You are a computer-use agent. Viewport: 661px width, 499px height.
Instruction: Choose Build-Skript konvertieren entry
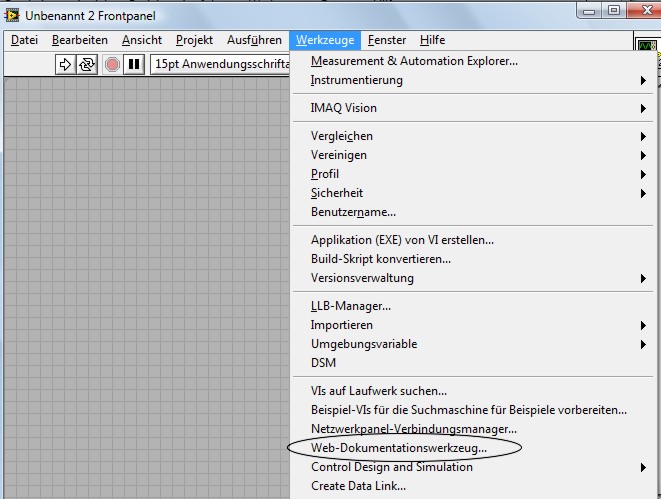(473, 259)
